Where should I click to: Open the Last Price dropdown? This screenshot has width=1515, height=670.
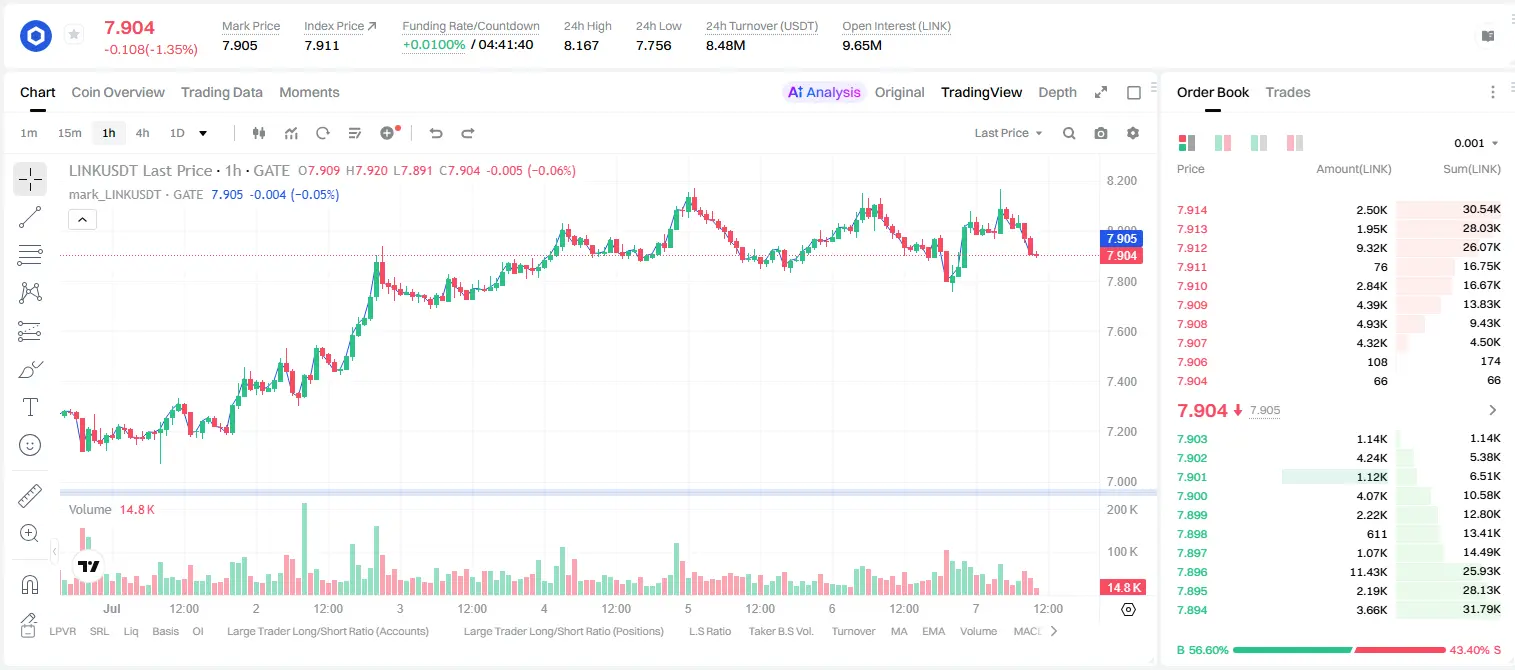point(1008,133)
